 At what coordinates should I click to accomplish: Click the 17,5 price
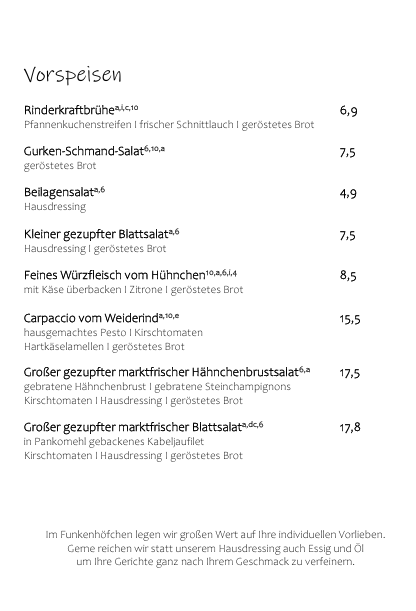tap(350, 373)
